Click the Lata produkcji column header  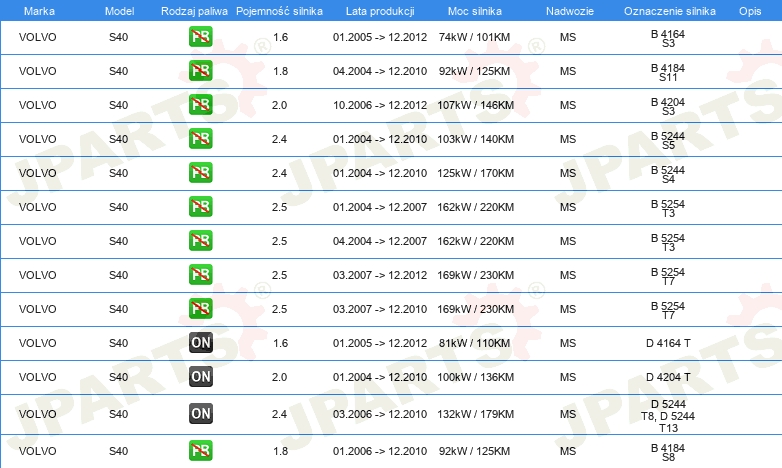pyautogui.click(x=380, y=11)
